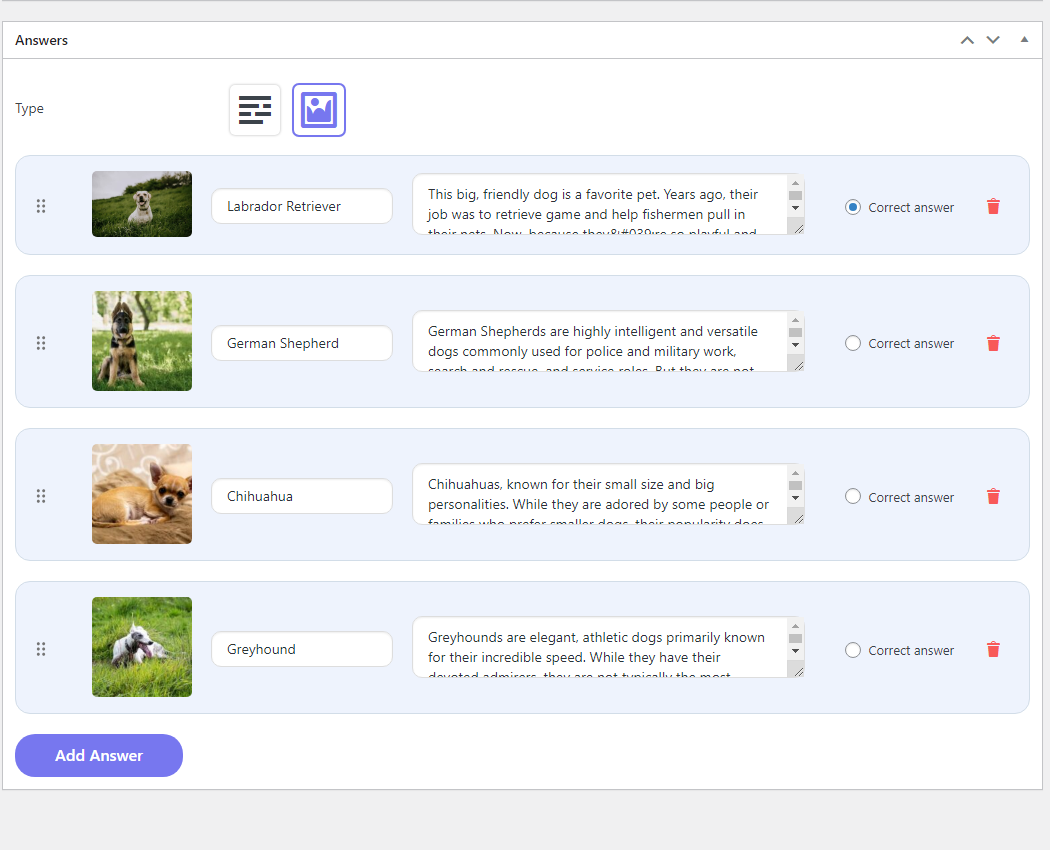Click the trash icon for Chihuahua

point(993,496)
